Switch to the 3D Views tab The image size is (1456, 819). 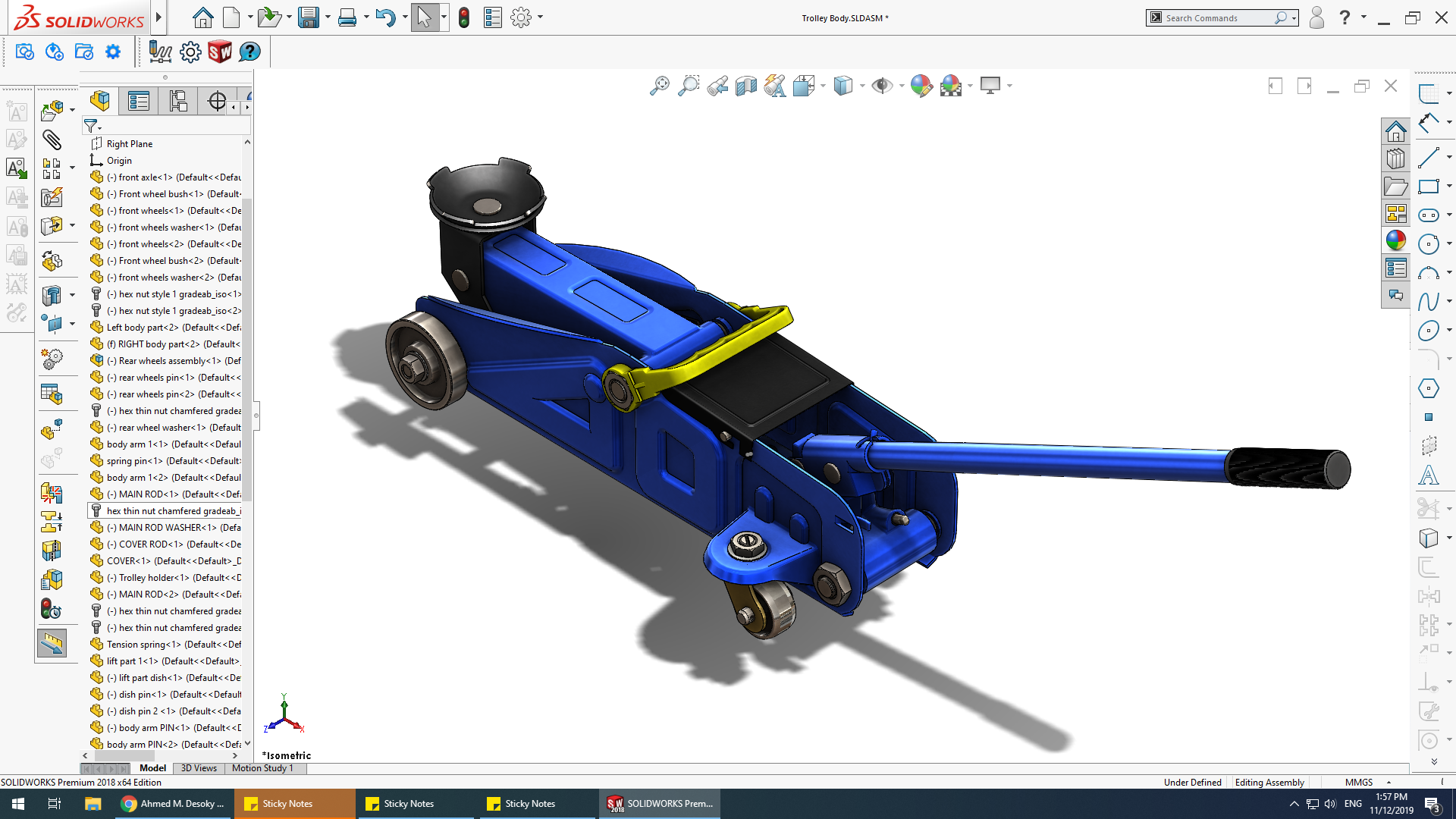[199, 768]
